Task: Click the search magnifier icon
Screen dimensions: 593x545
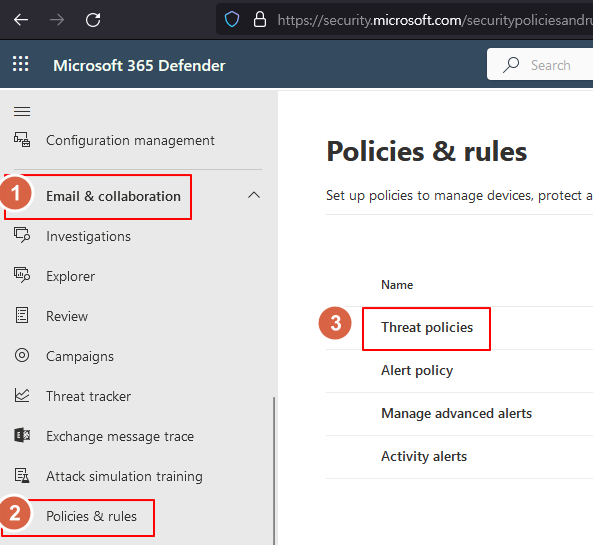Action: click(x=511, y=65)
